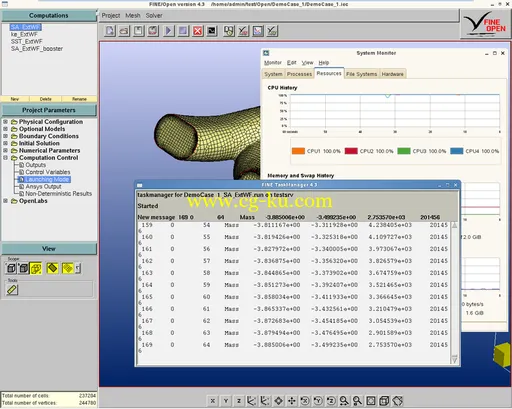
Task: Open the black Monitor convergence icon
Action: 212,31
